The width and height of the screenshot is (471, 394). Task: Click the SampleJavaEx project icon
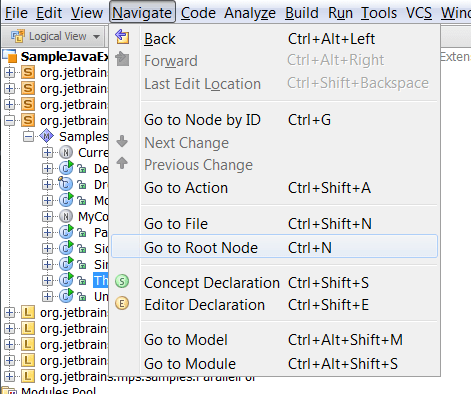point(10,56)
